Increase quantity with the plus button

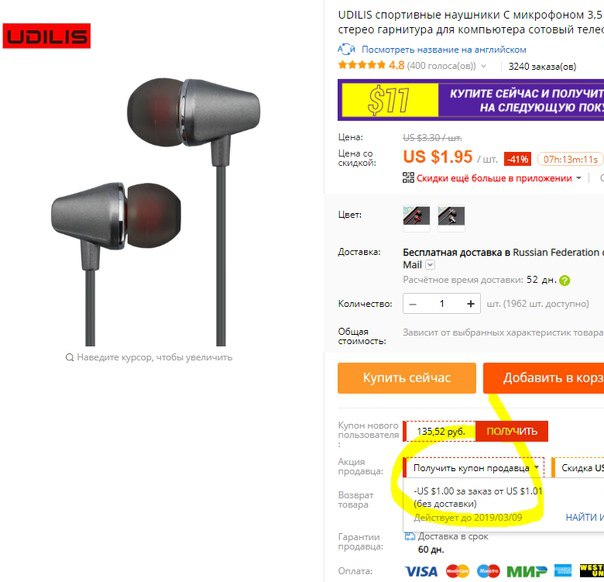470,304
